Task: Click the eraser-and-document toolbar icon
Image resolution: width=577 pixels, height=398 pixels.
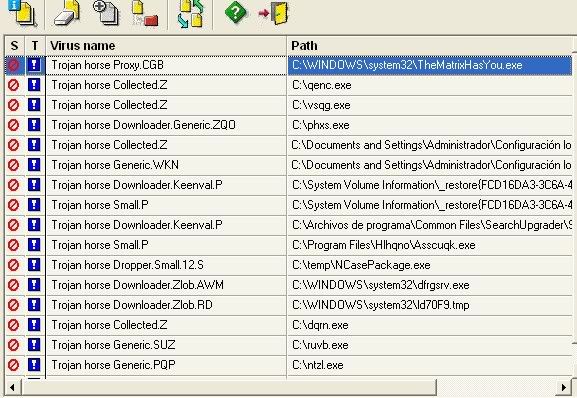Action: pyautogui.click(x=67, y=14)
